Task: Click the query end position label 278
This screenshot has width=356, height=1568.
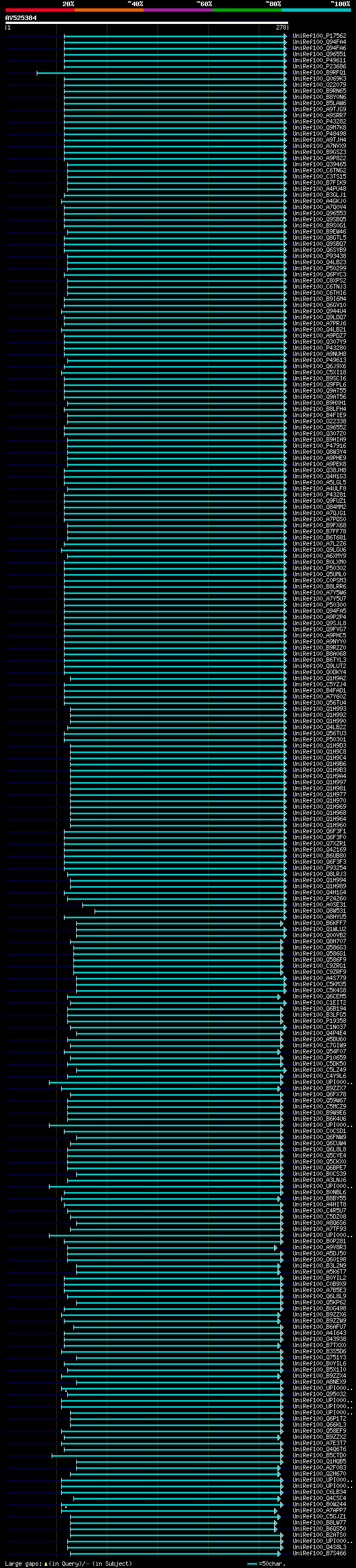Action: tap(281, 27)
